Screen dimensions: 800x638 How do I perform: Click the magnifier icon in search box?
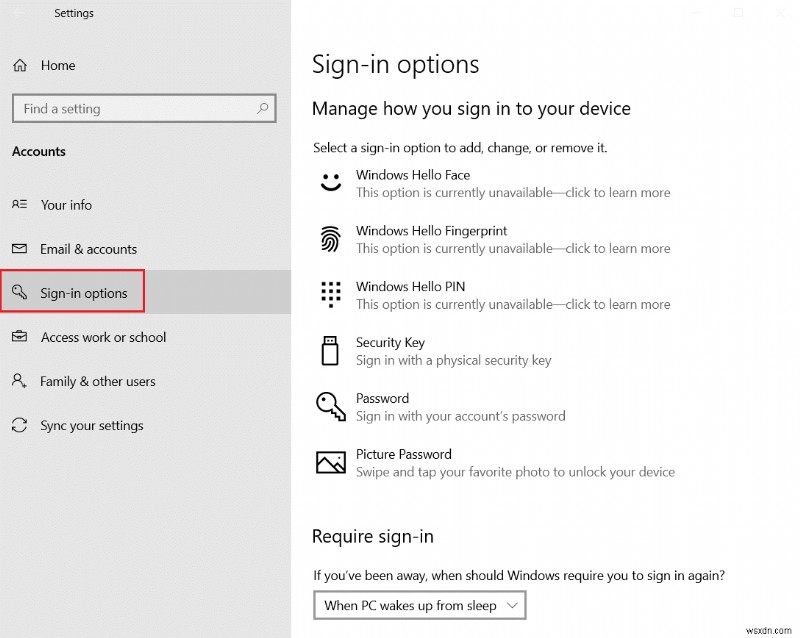[262, 108]
